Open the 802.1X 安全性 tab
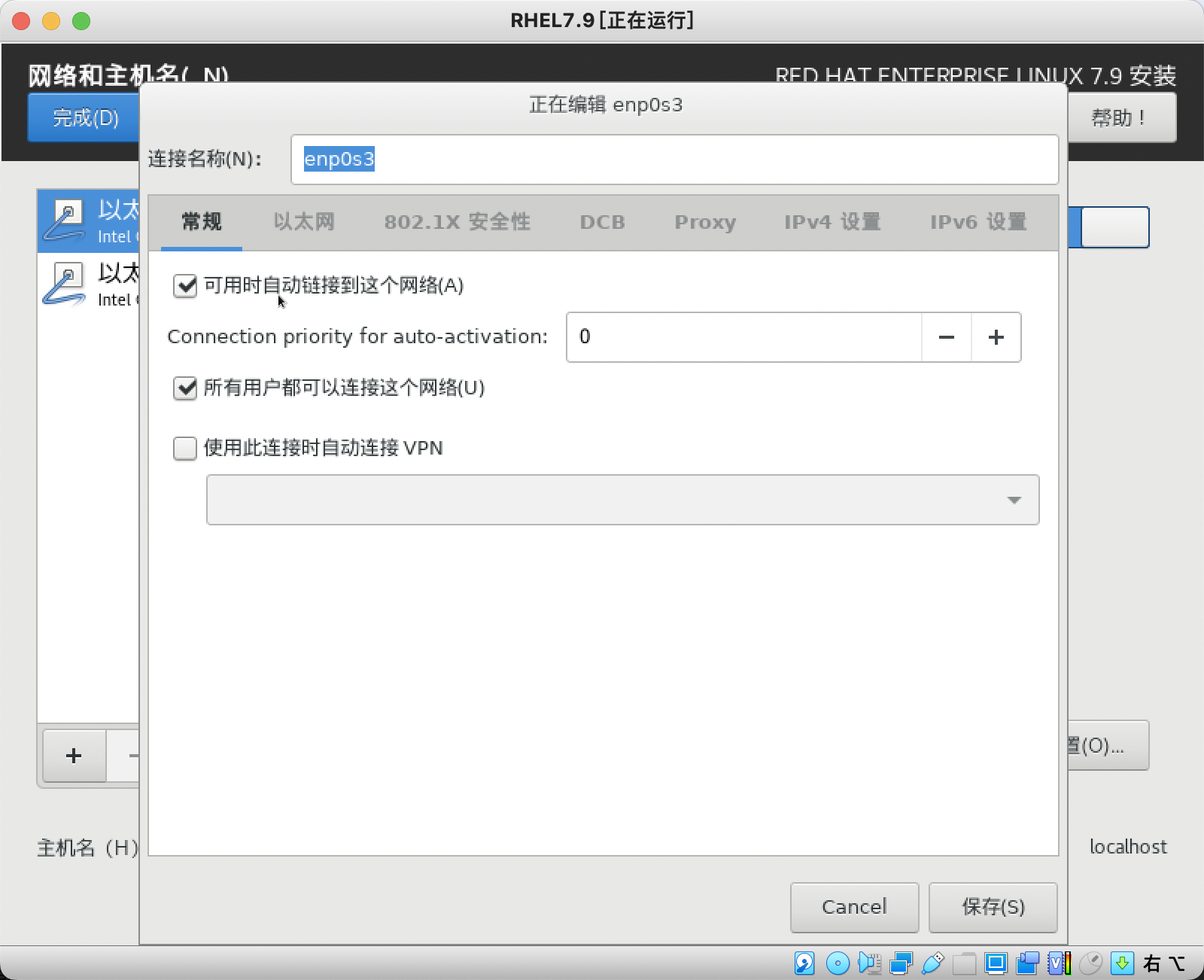The height and width of the screenshot is (980, 1204). click(458, 222)
